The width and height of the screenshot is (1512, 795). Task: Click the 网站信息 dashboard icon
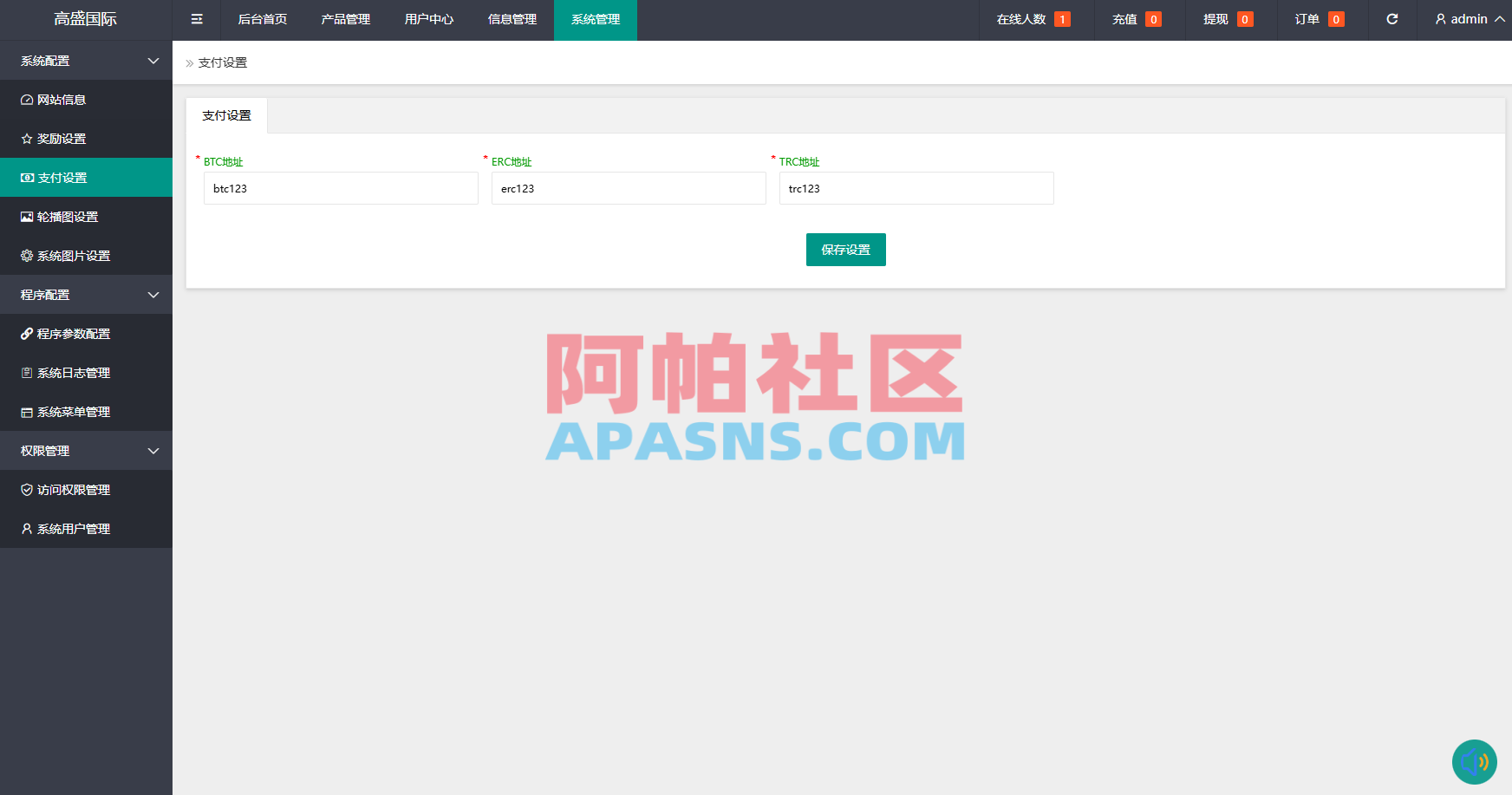tap(27, 100)
